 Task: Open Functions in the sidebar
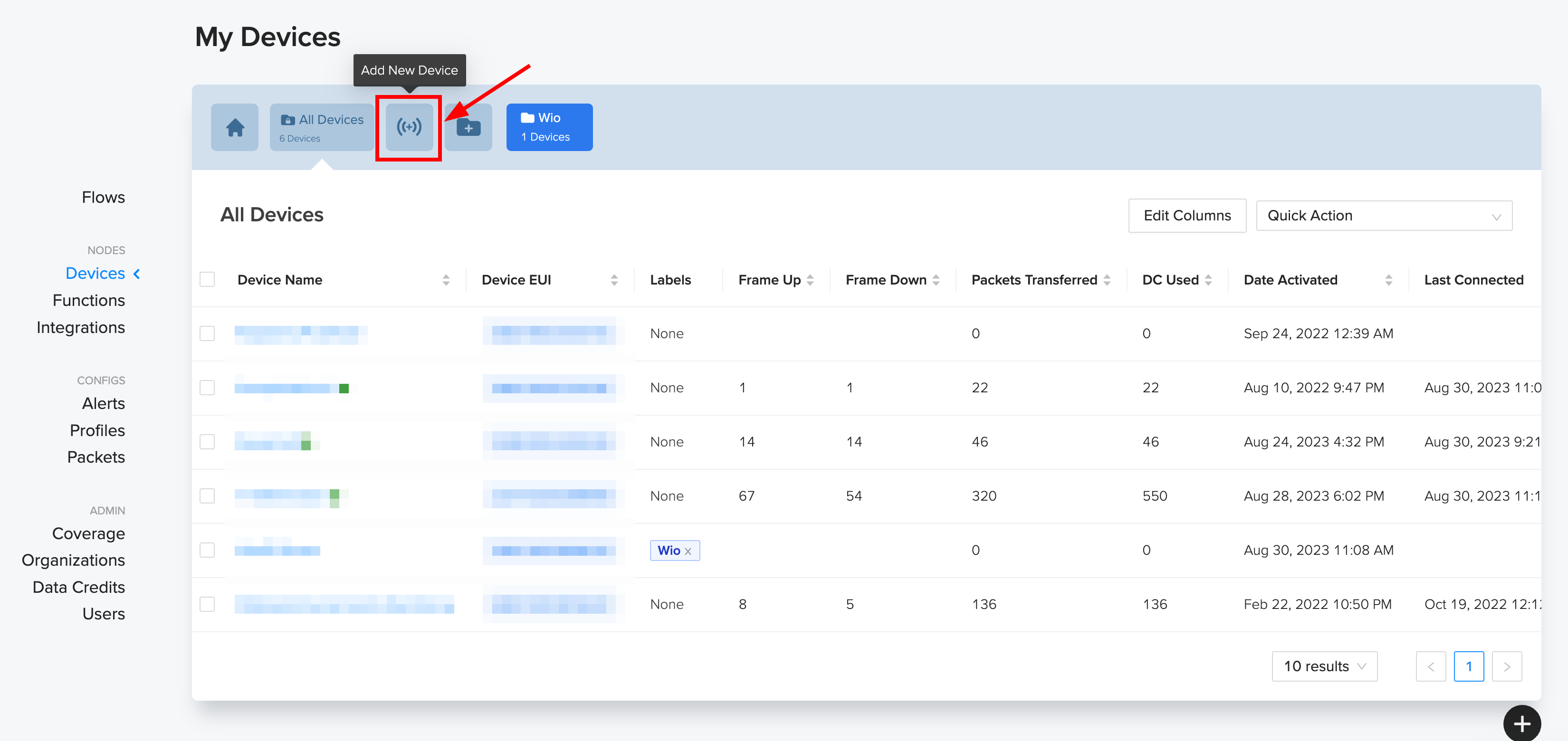point(89,301)
